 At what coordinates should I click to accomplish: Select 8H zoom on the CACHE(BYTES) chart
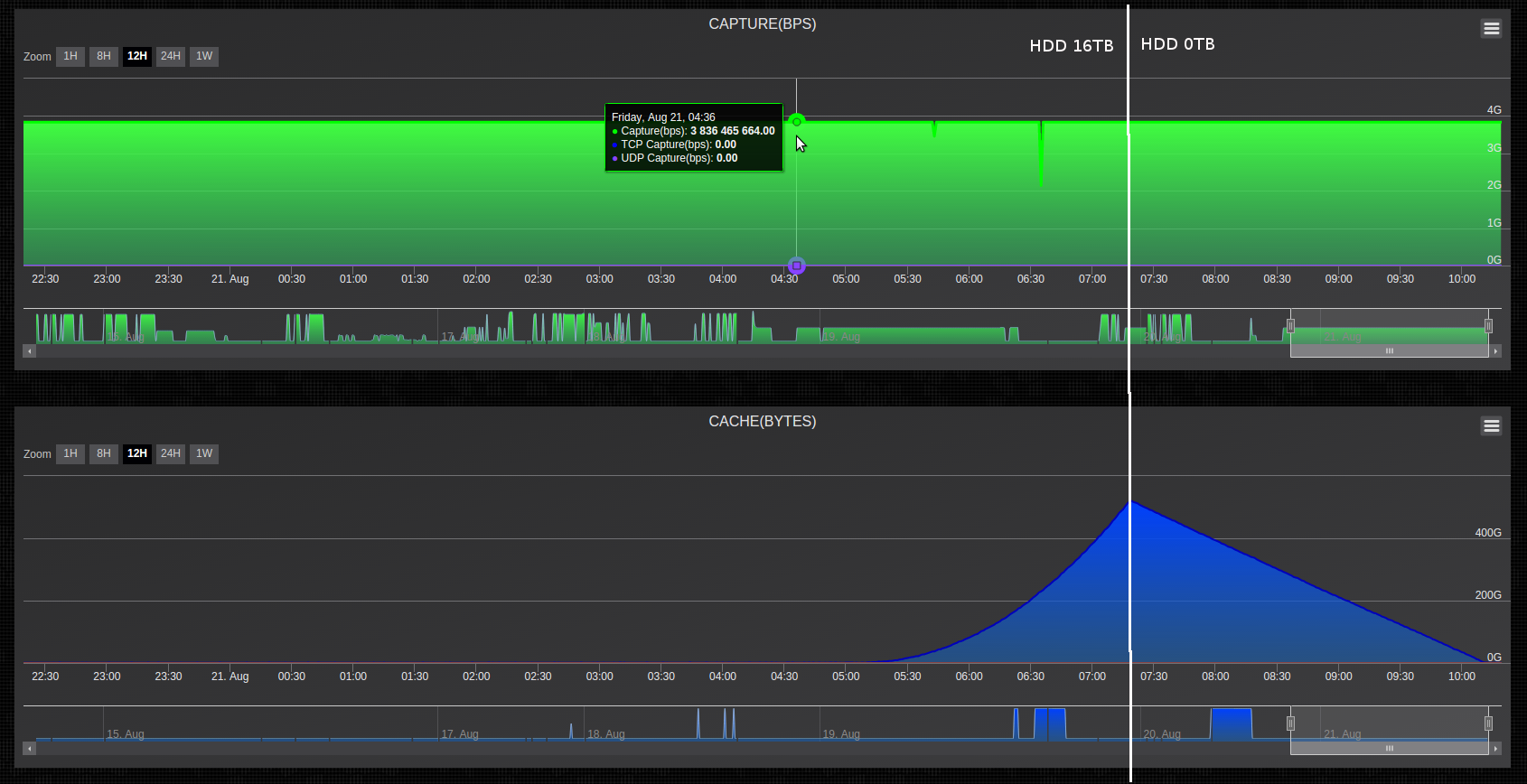click(x=104, y=453)
